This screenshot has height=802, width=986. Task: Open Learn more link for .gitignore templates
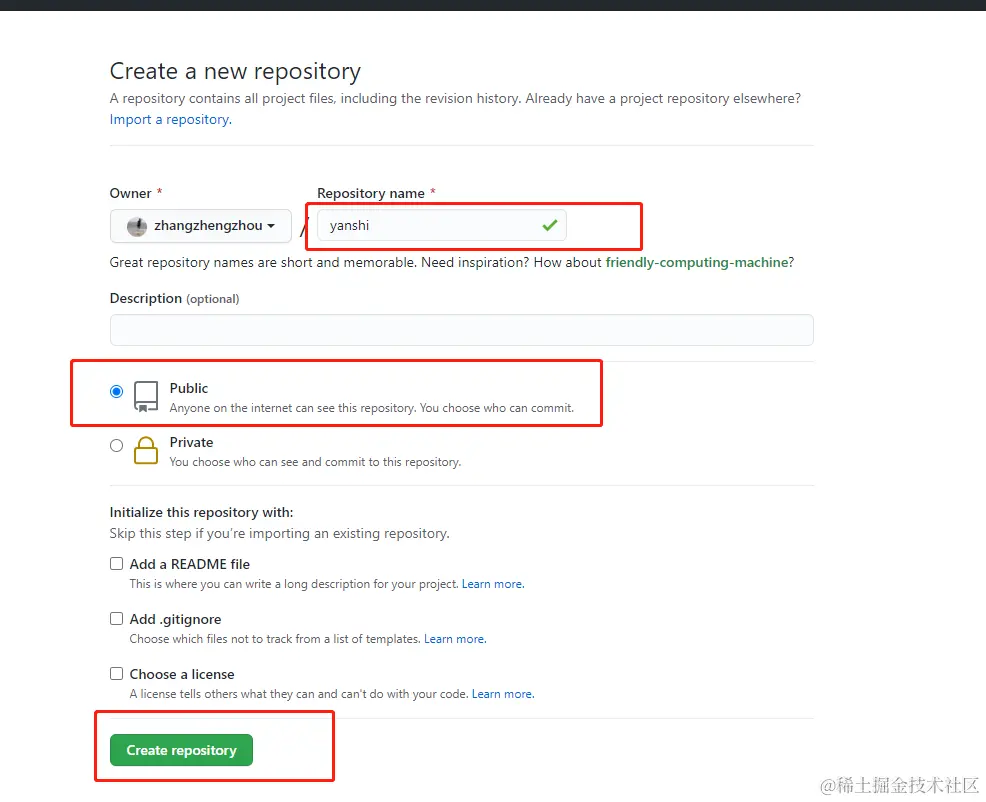click(x=454, y=639)
